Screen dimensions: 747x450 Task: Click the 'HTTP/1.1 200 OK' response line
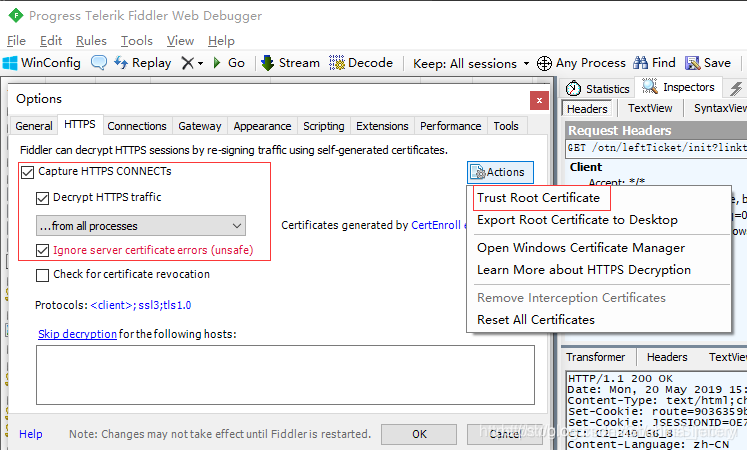(x=620, y=379)
